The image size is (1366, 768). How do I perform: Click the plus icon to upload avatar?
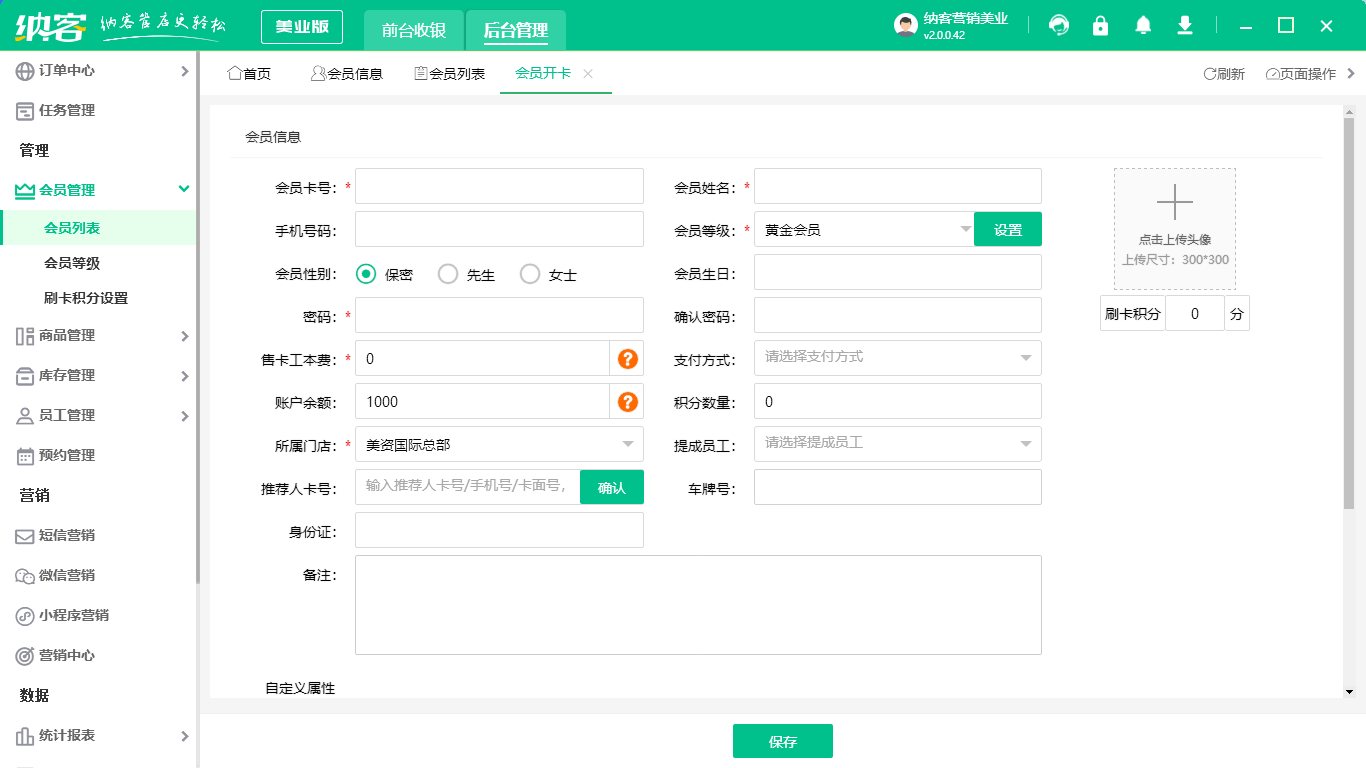point(1175,202)
